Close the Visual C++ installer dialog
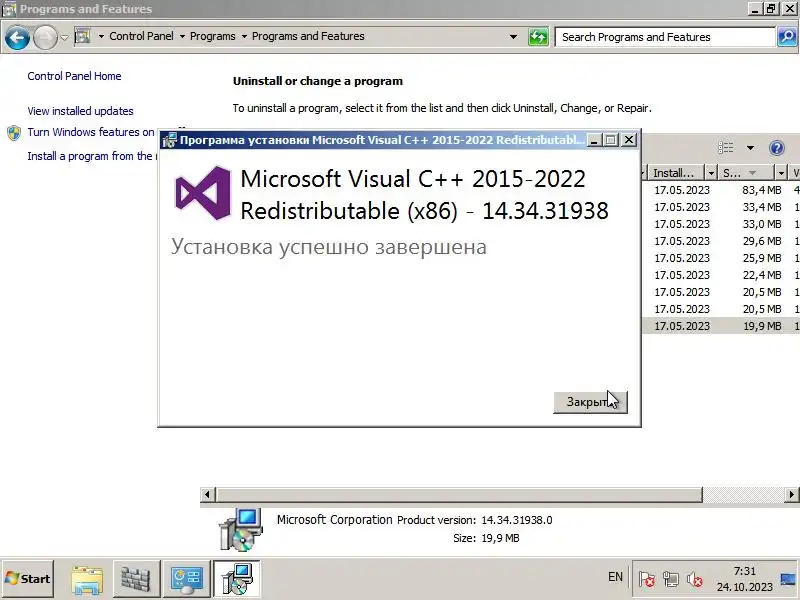The width and height of the screenshot is (800, 600). point(630,140)
